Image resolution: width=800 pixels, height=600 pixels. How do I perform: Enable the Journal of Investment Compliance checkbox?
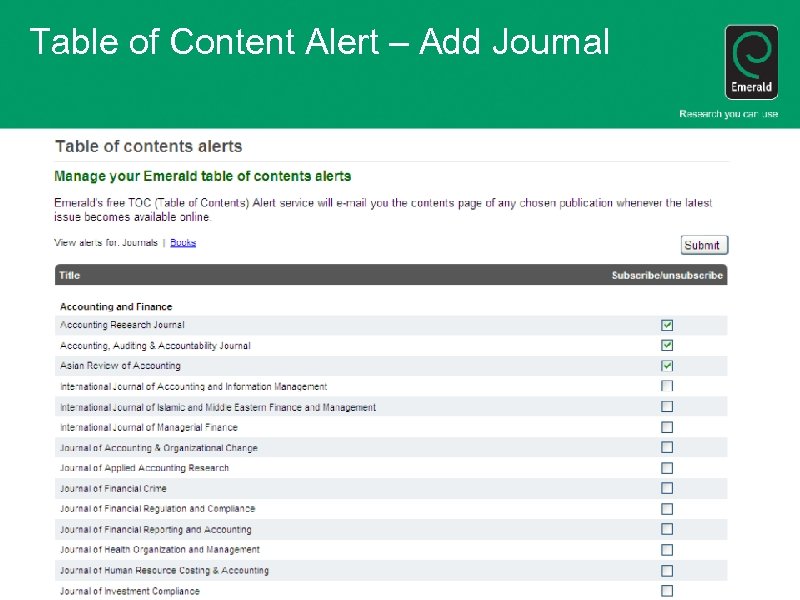click(667, 591)
